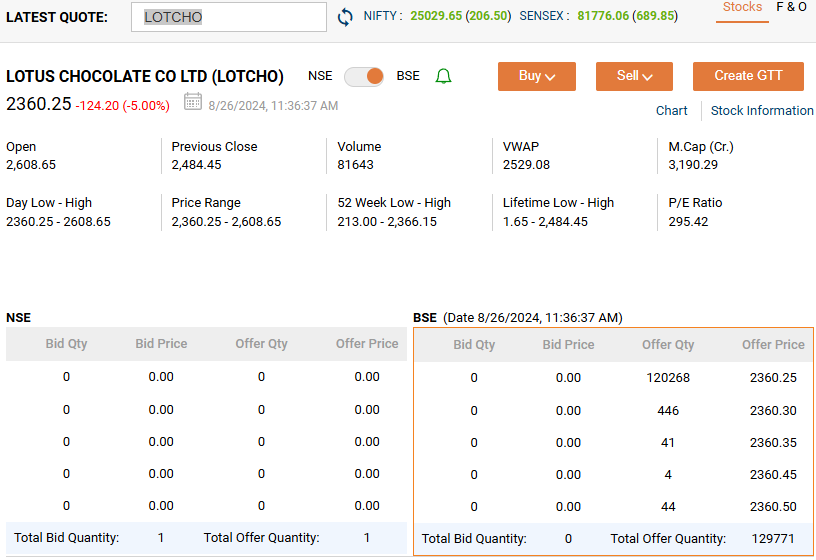Click the BSE offer quantity 44
This screenshot has height=560, width=816.
coord(668,507)
